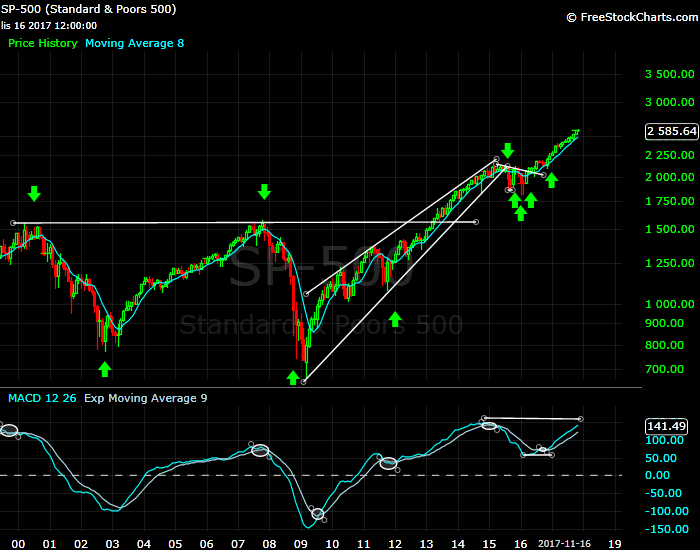Select the MACD crossover ellipse near 2012
Viewport: 700px width, 550px height.
tap(388, 463)
